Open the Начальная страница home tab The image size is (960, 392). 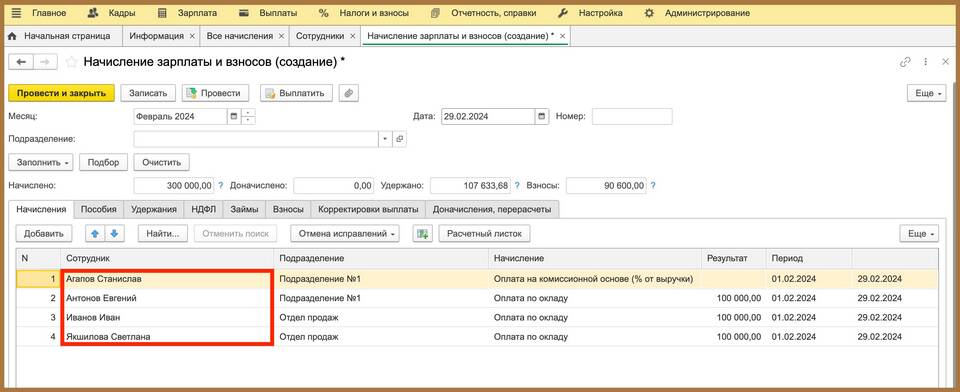coord(59,36)
